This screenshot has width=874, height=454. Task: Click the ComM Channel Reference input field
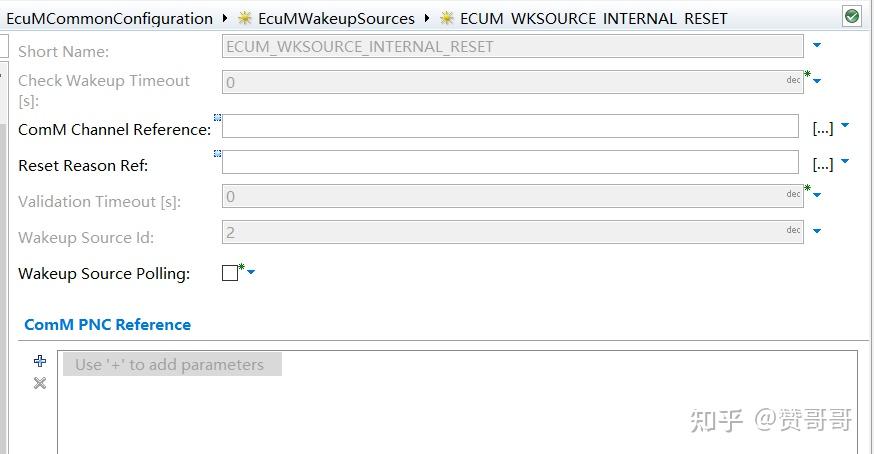tap(510, 126)
